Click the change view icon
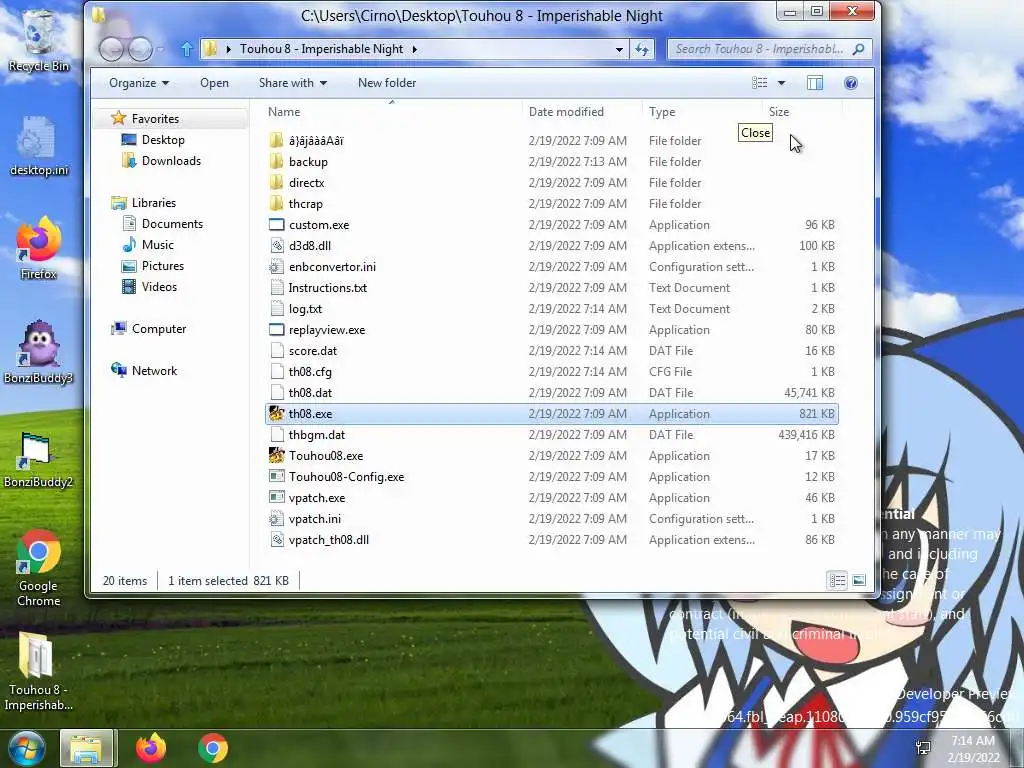Viewport: 1024px width, 768px height. [x=760, y=83]
